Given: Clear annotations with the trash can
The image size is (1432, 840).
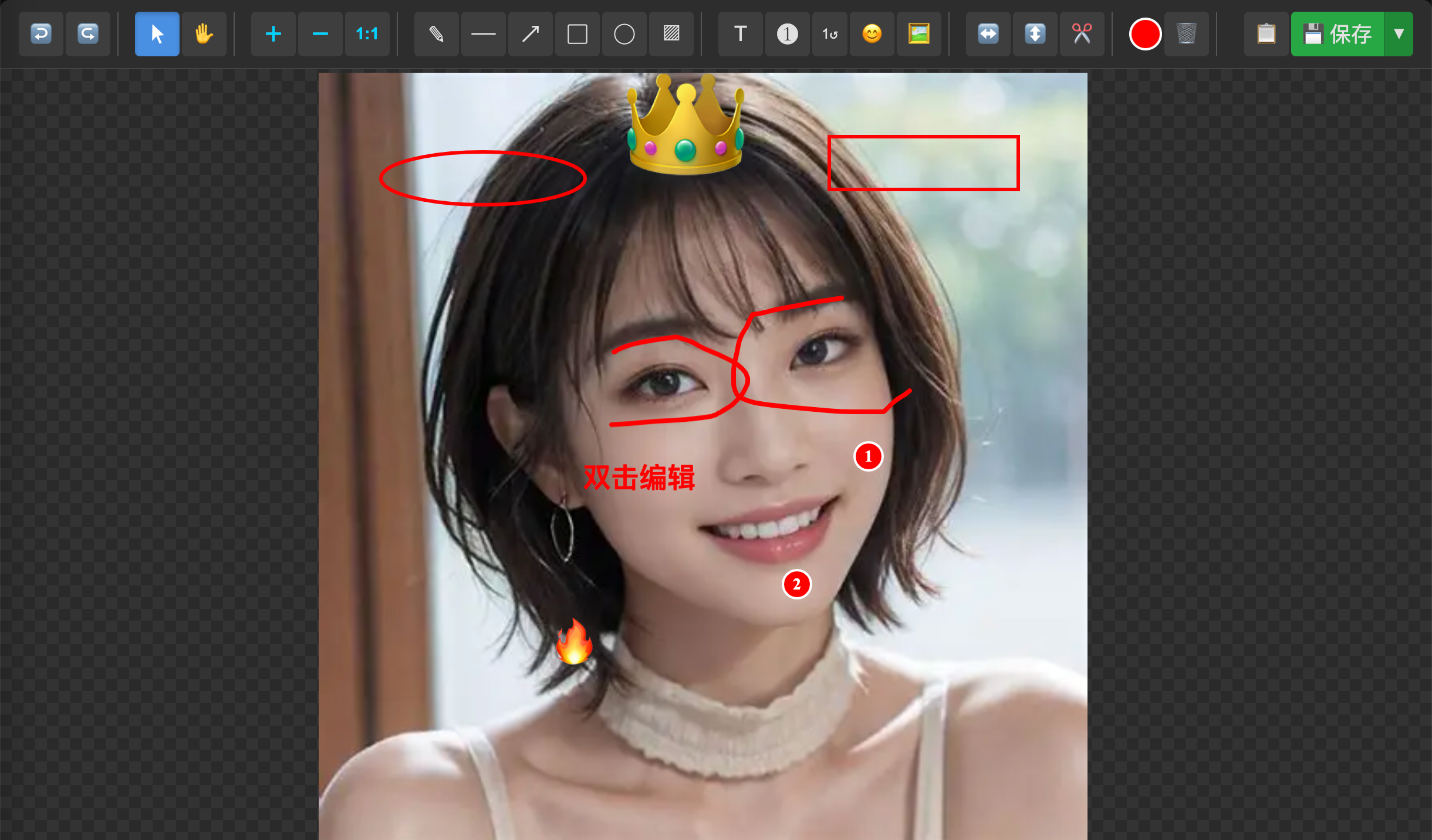Looking at the screenshot, I should pos(1187,34).
